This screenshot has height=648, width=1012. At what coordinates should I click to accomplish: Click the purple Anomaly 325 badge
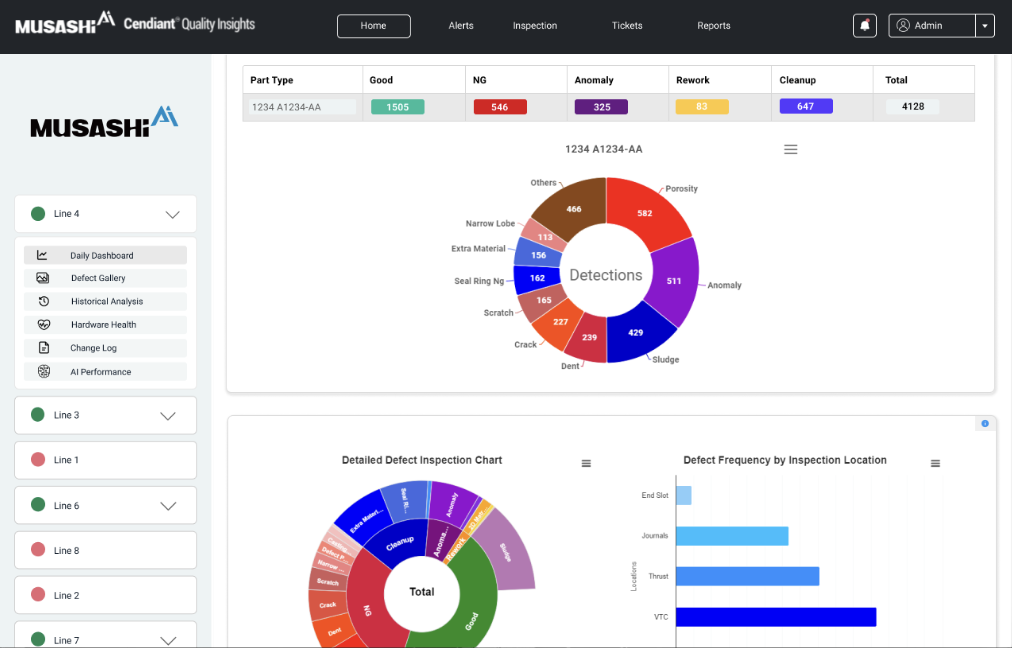pos(602,107)
